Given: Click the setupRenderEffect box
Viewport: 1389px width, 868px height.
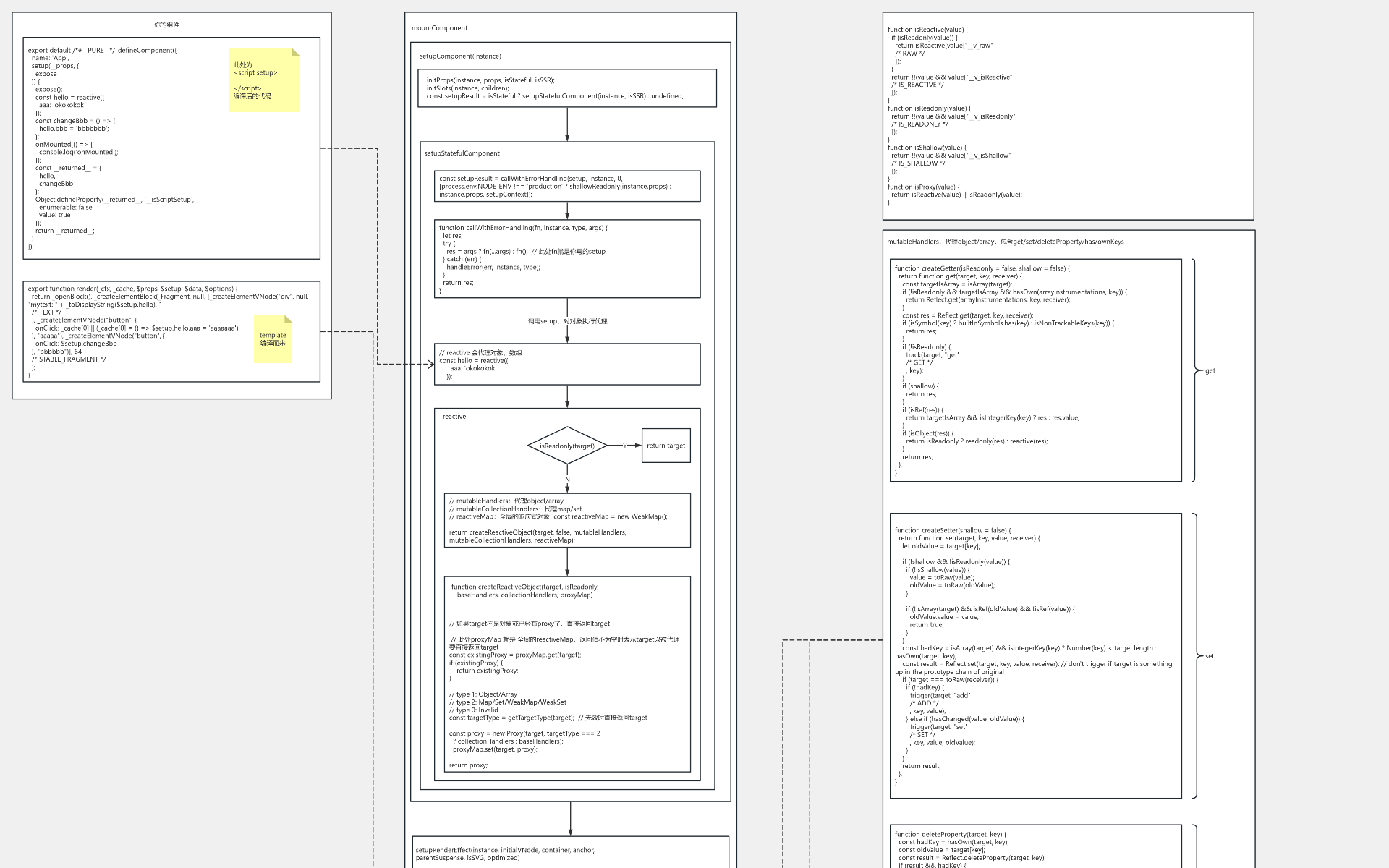Looking at the screenshot, I should 570,854.
